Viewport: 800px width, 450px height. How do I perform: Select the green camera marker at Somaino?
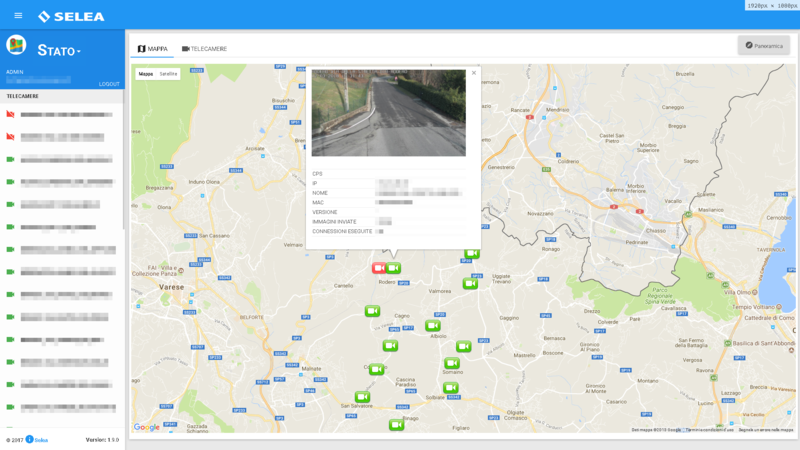click(452, 363)
